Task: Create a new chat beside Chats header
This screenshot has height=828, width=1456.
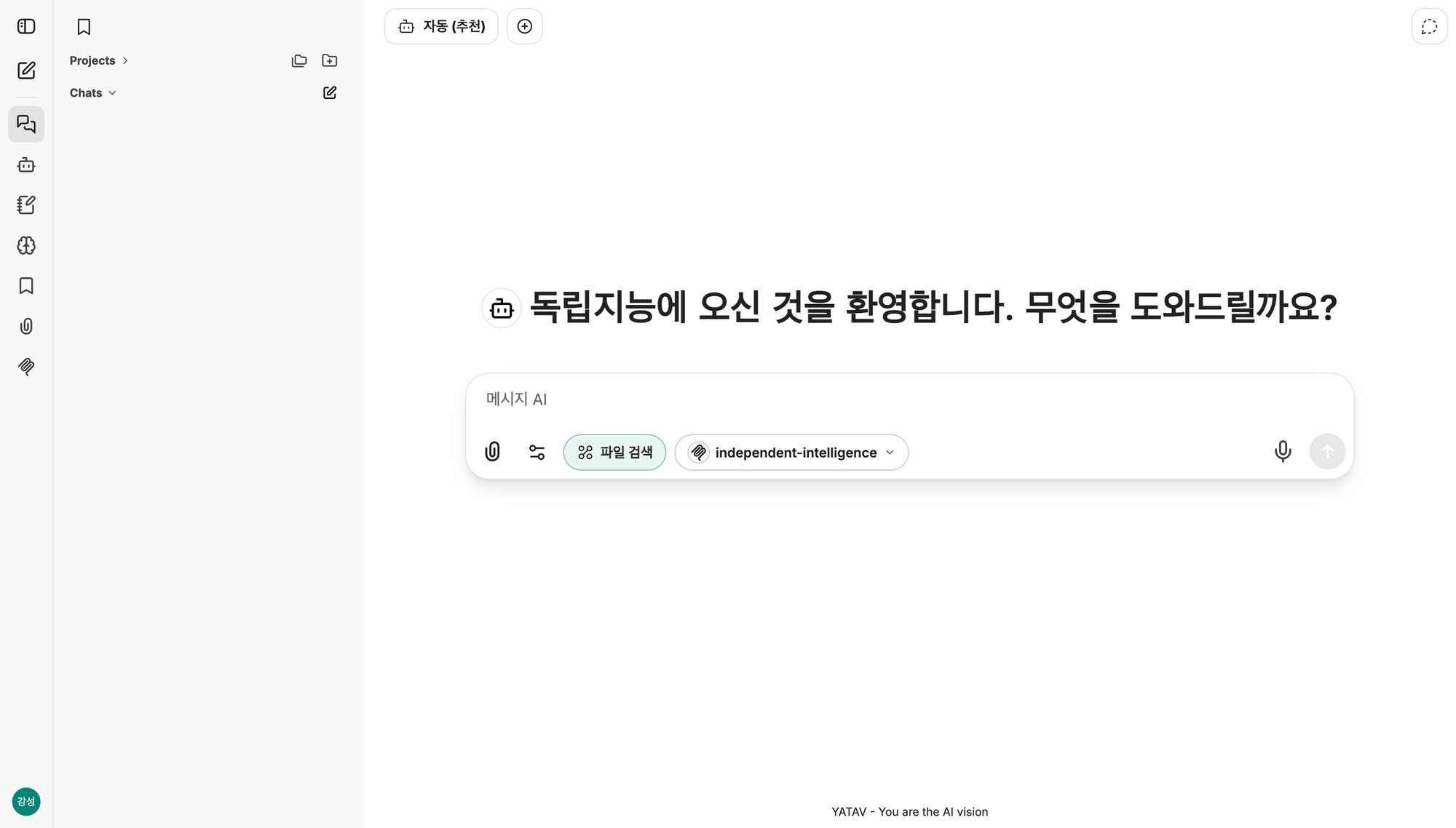Action: tap(330, 92)
